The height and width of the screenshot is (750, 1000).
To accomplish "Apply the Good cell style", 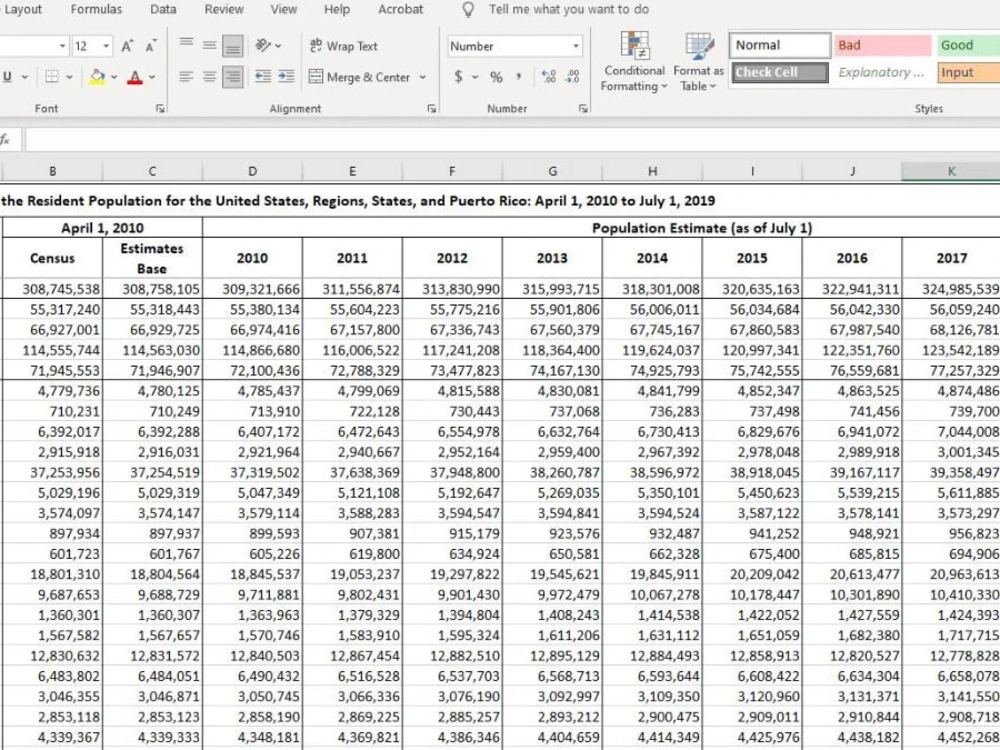I will point(968,45).
